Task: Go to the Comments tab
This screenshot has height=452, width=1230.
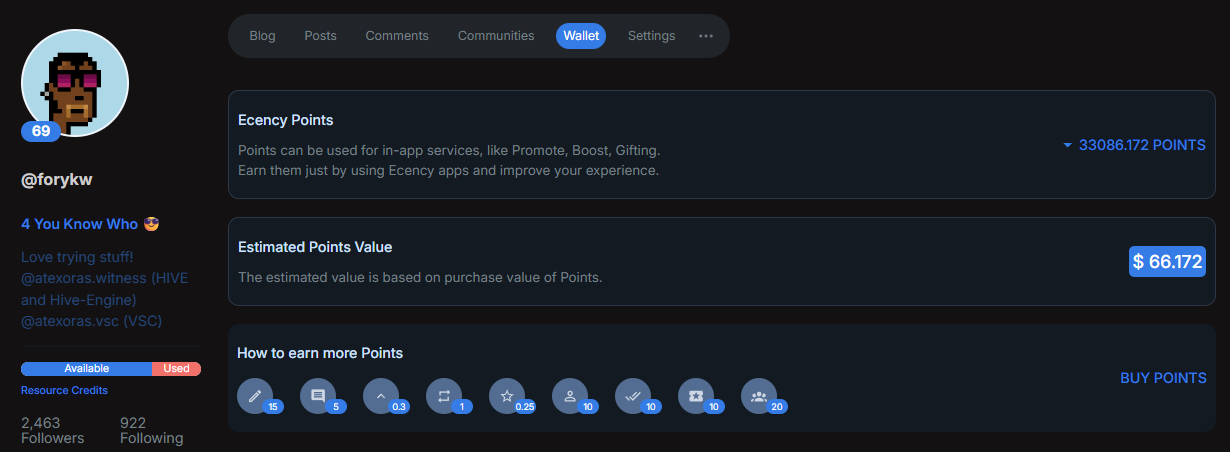Action: coord(397,36)
